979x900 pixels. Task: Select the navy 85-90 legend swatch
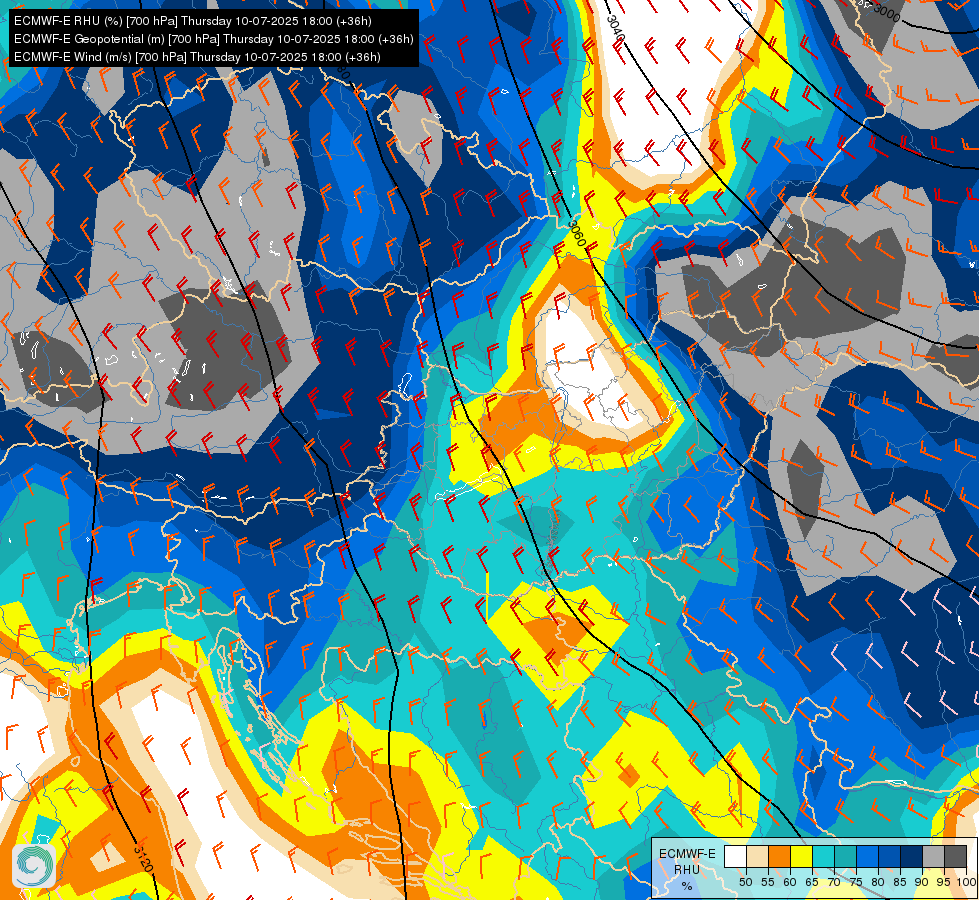click(x=912, y=856)
